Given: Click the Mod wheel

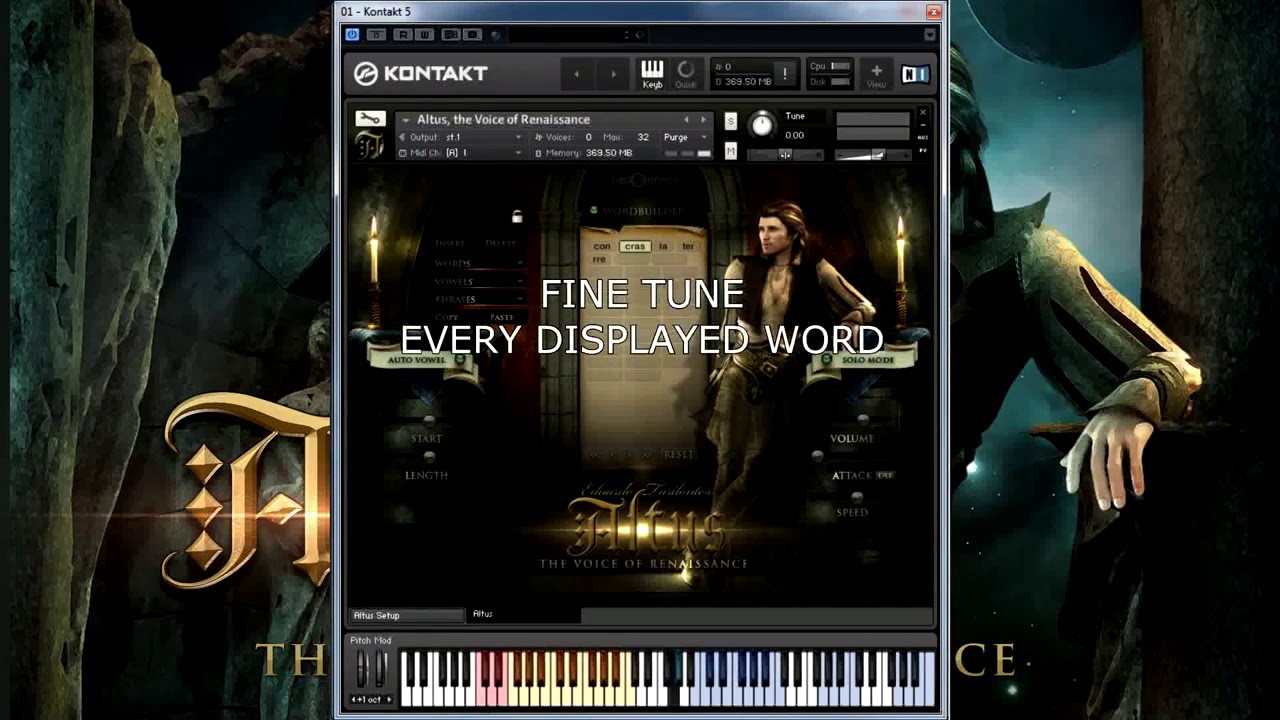Looking at the screenshot, I should pyautogui.click(x=380, y=668).
